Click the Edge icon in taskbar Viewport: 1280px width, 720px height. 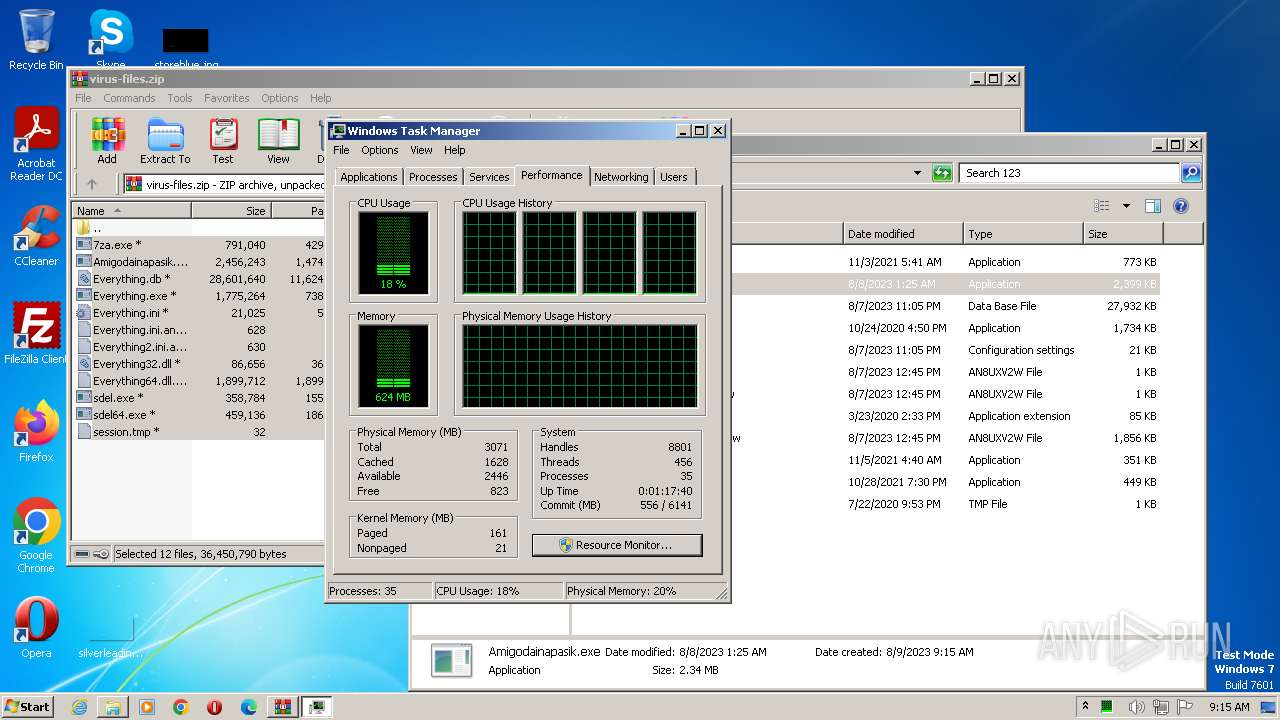[249, 707]
